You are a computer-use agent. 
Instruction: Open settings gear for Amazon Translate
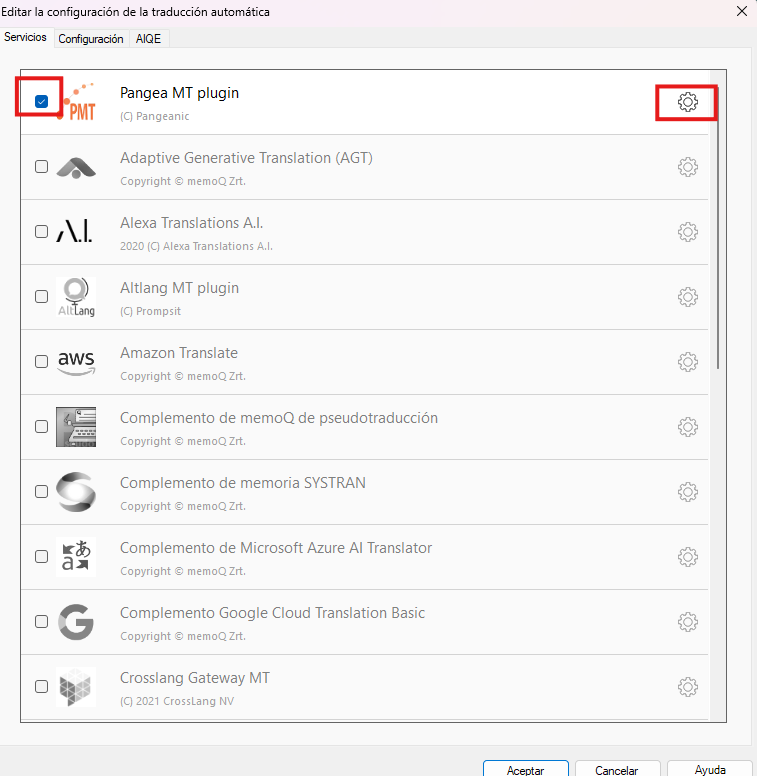click(x=687, y=362)
